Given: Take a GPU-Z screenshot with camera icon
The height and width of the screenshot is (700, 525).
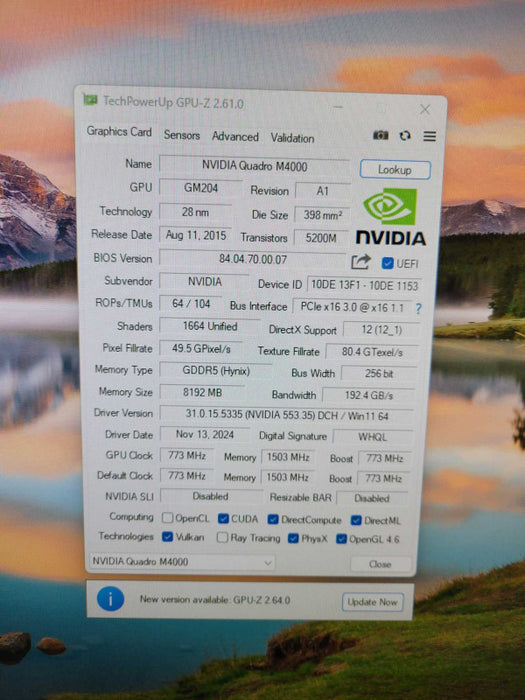Looking at the screenshot, I should click(x=380, y=135).
